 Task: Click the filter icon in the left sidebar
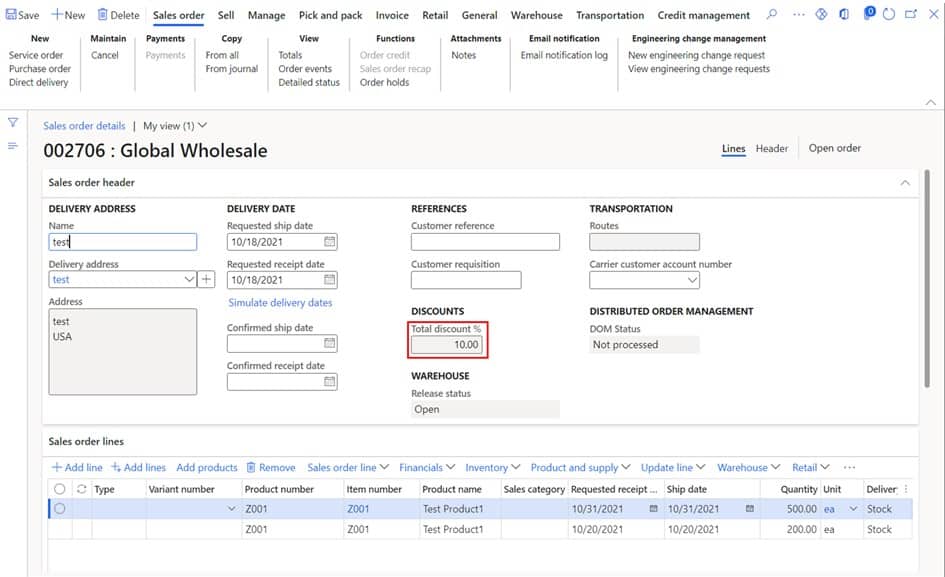(x=12, y=122)
